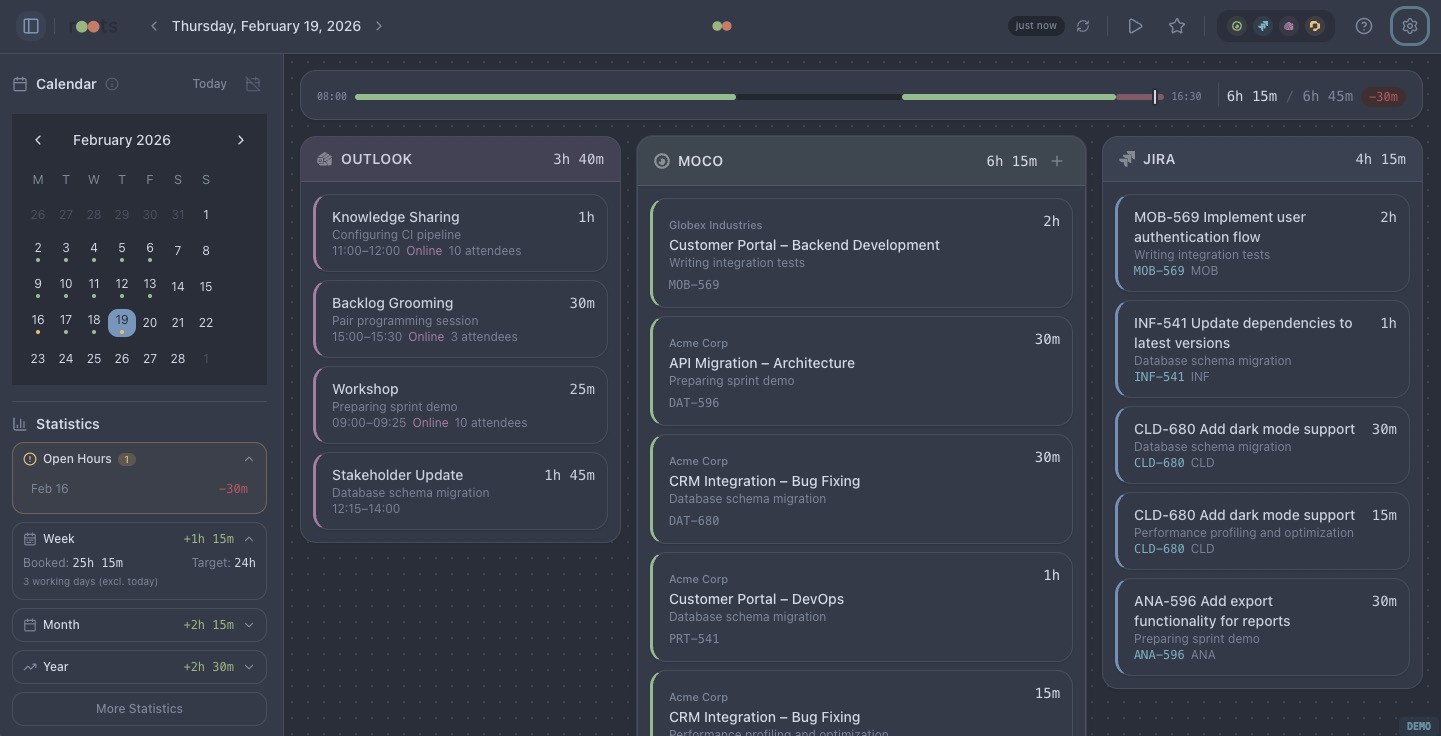Click the Jira integration icon in the top bar
Image resolution: width=1441 pixels, height=736 pixels.
click(1263, 26)
